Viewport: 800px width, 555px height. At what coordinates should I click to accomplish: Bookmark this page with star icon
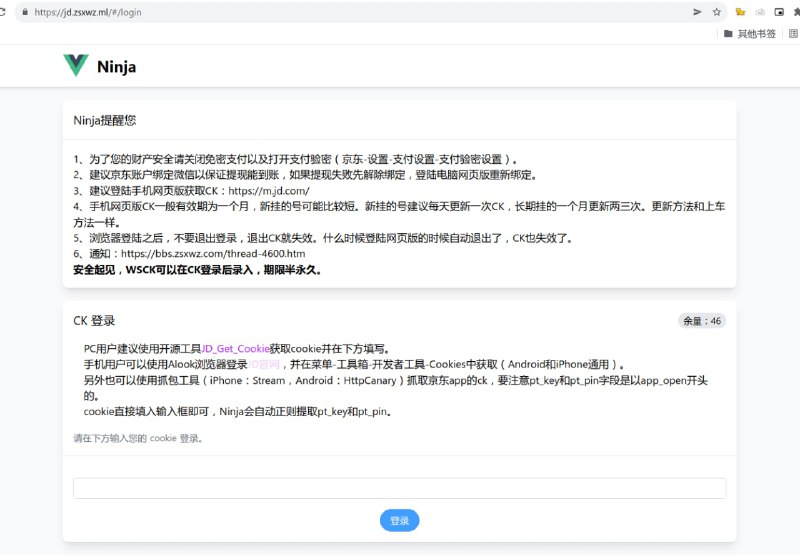click(x=717, y=12)
